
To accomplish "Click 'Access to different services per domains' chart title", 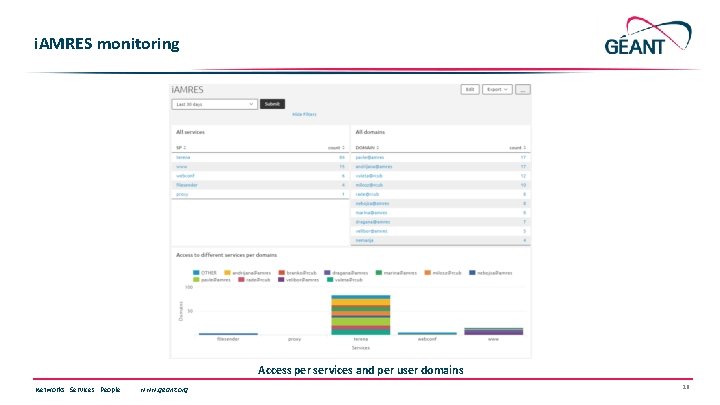I will point(227,255).
